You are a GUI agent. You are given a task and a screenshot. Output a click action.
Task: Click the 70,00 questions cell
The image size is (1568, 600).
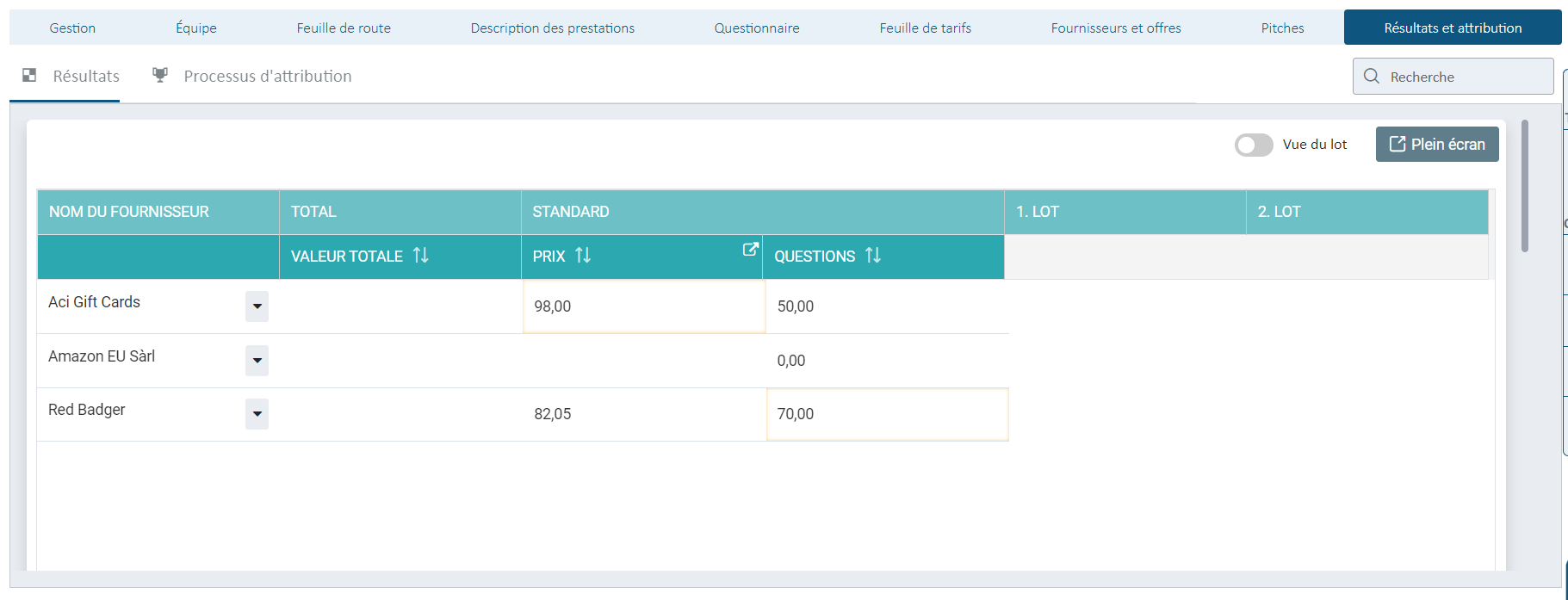pos(887,414)
